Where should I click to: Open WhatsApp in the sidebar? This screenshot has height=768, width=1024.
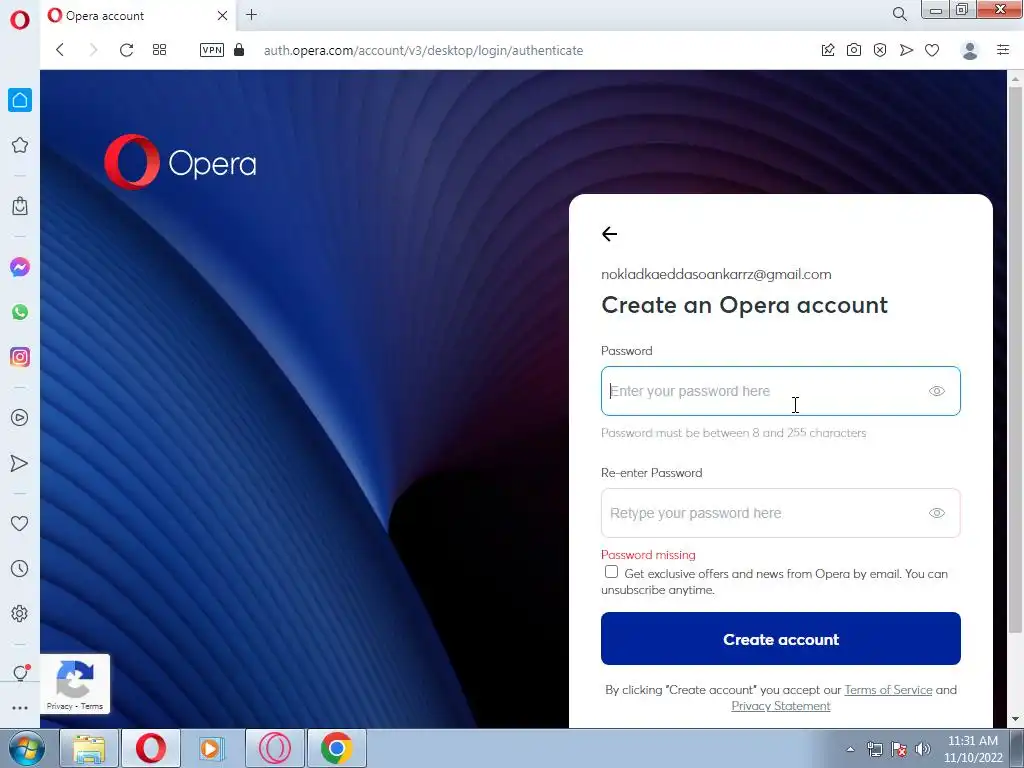point(20,312)
